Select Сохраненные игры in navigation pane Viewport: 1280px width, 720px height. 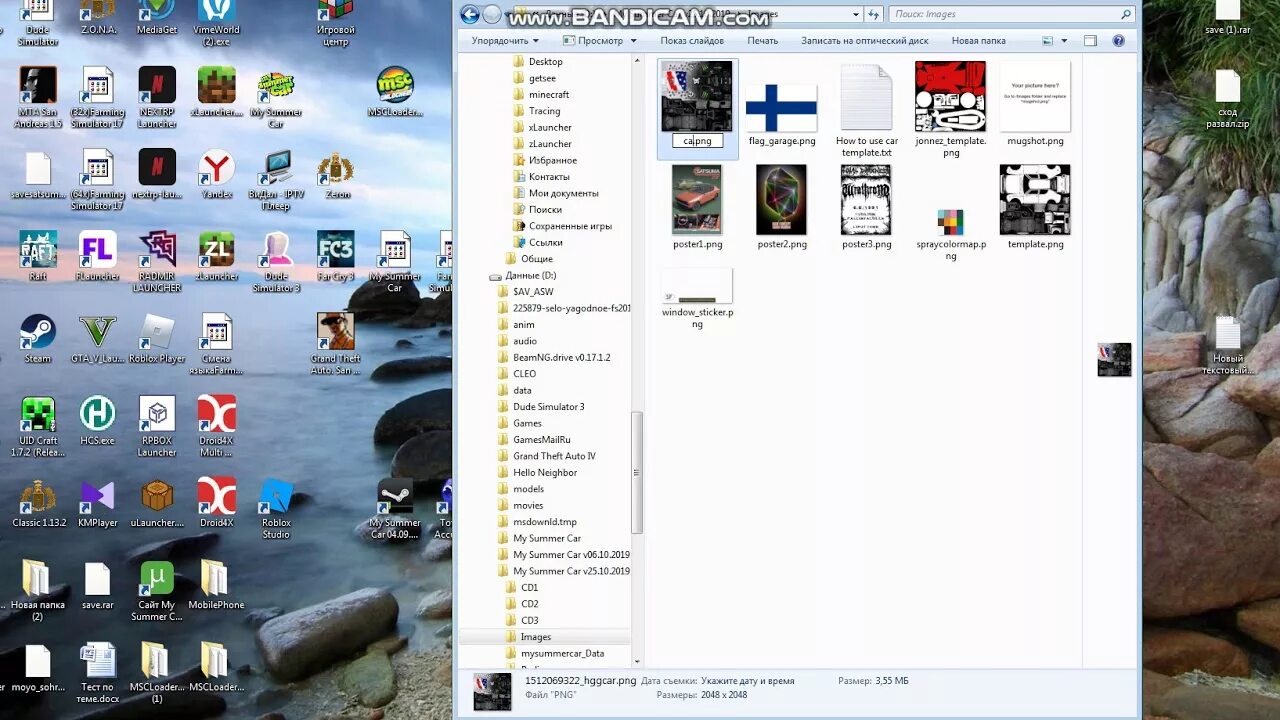coord(570,226)
